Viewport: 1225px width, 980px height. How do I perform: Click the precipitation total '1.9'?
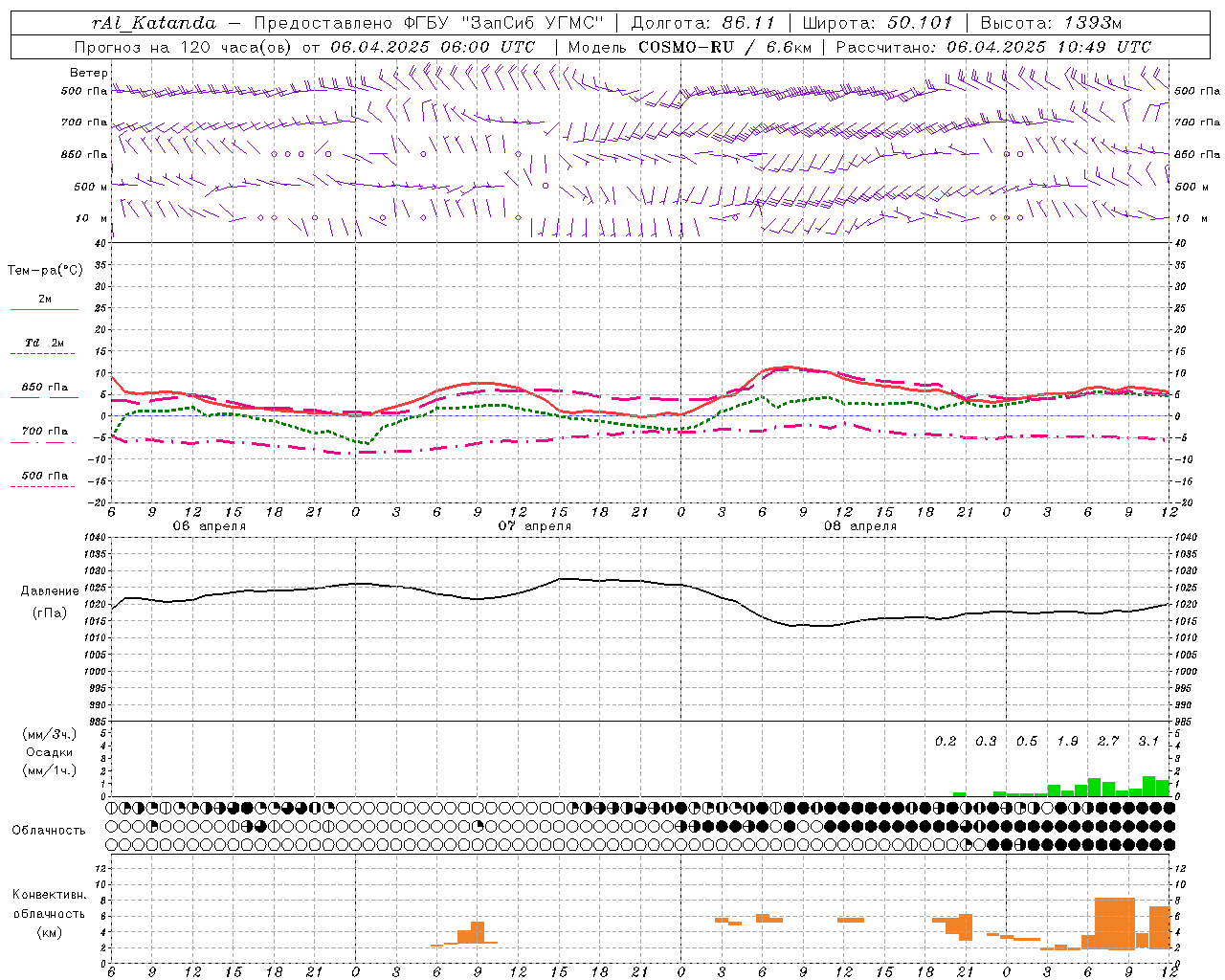(x=1067, y=742)
